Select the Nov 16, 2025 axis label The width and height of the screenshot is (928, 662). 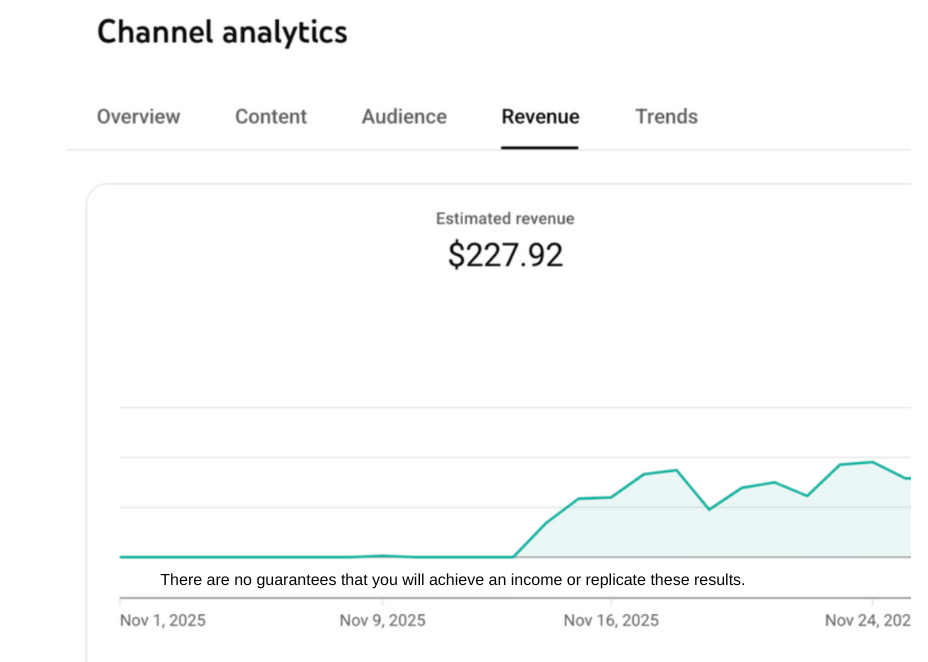(x=612, y=620)
